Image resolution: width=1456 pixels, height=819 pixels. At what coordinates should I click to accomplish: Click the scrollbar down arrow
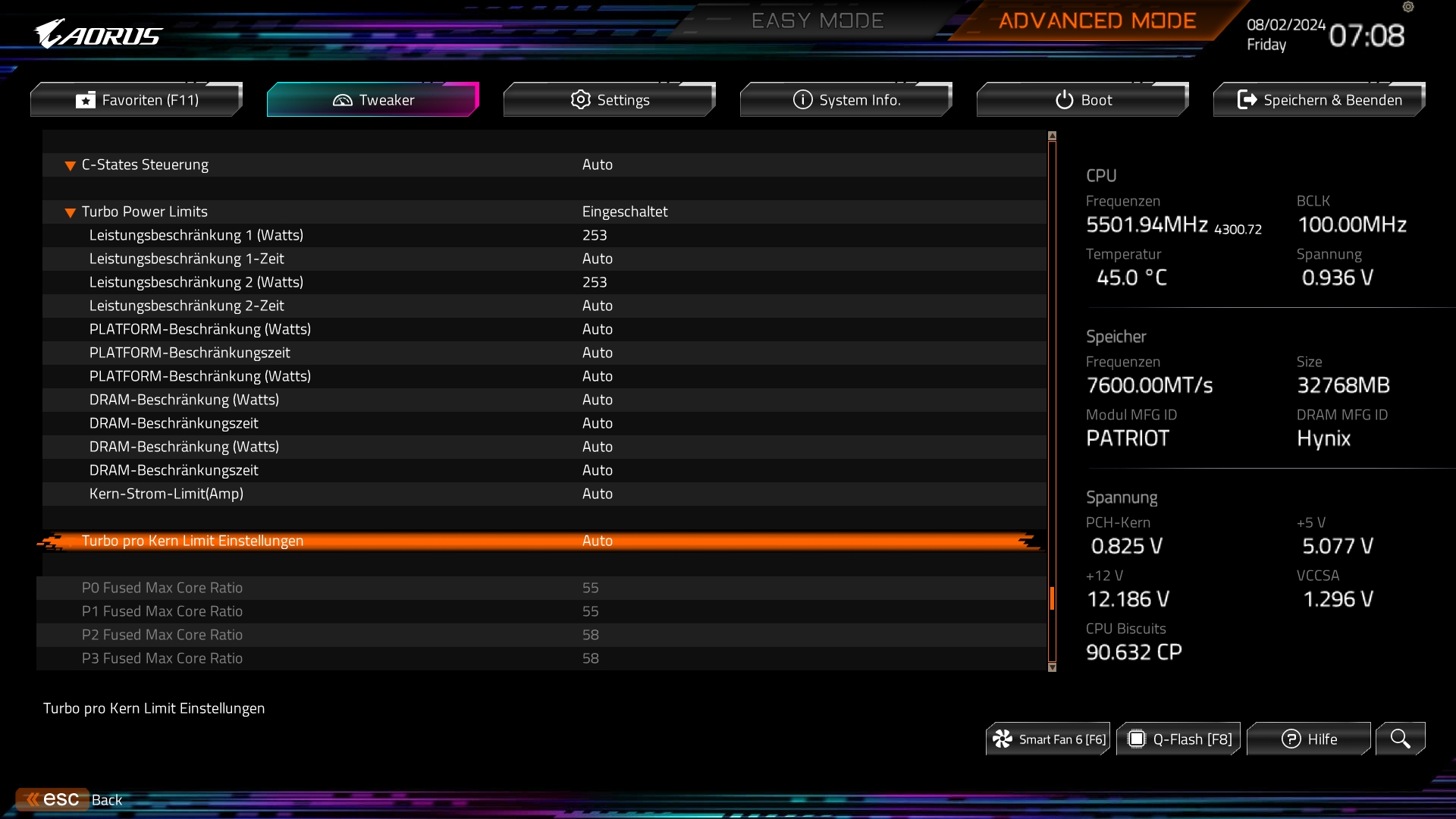[1052, 667]
